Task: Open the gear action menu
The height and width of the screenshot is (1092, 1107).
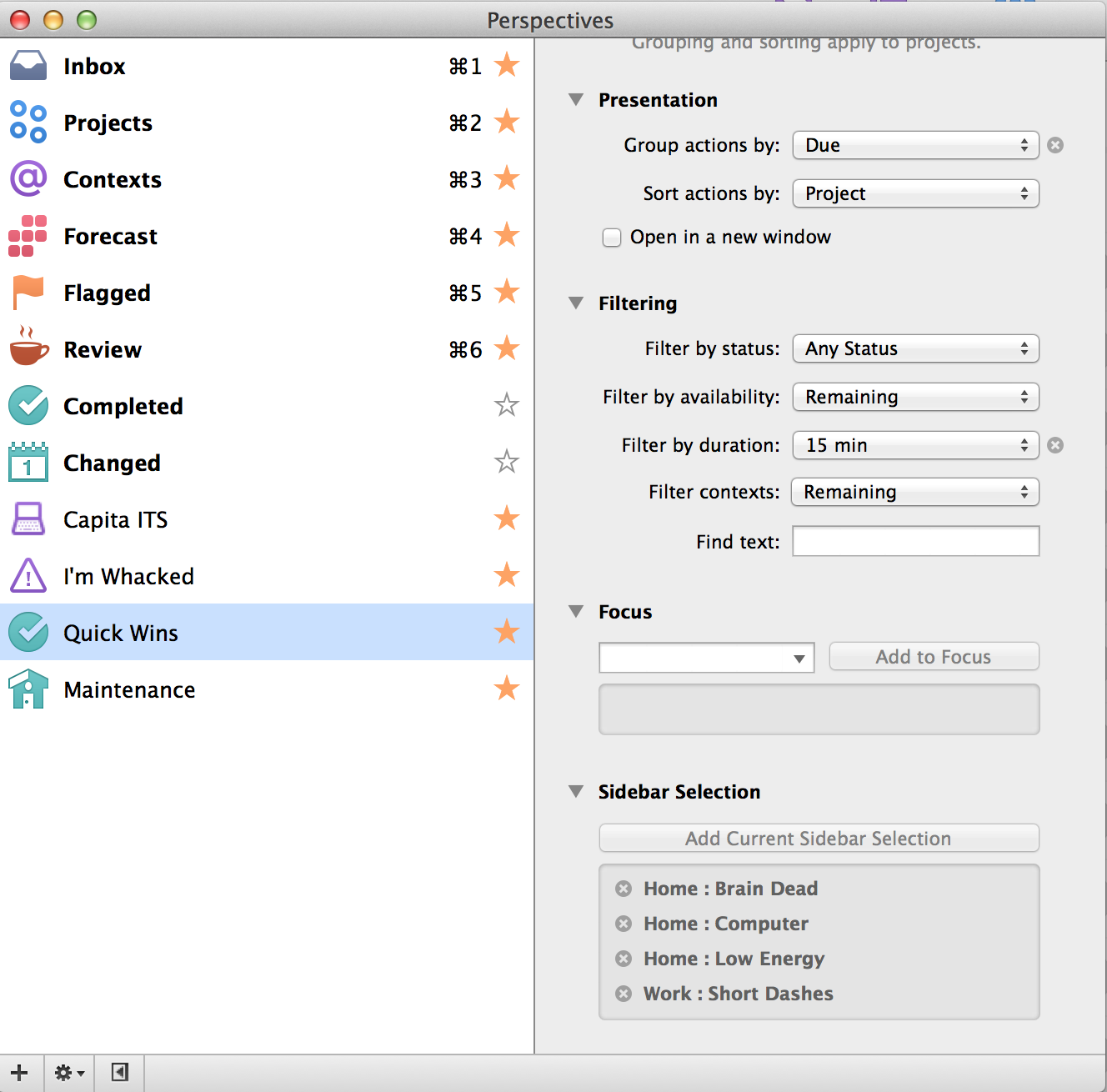Action: 69,1073
